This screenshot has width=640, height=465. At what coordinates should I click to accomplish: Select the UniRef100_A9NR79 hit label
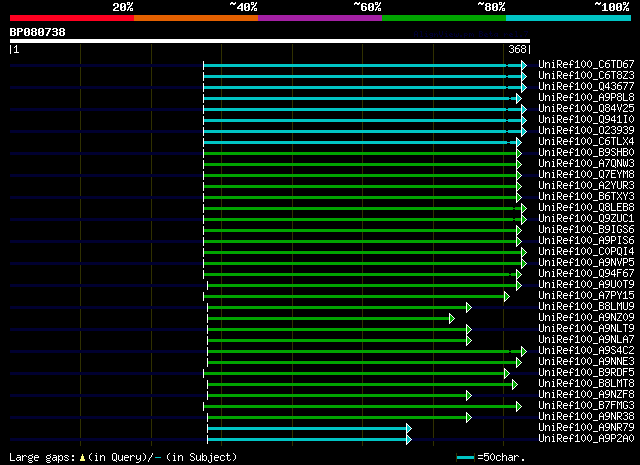[x=586, y=428]
